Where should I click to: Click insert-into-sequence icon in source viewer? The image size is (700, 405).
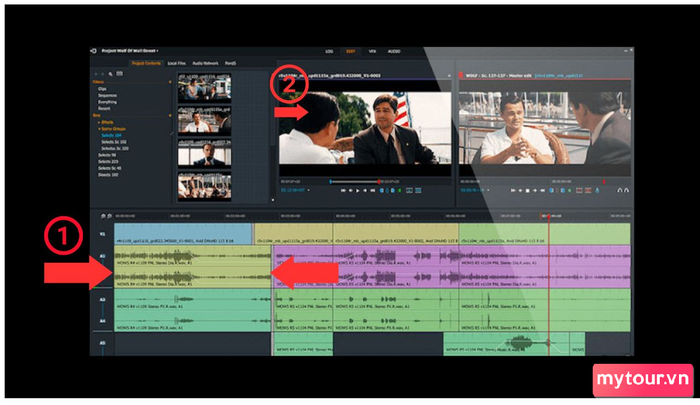click(409, 191)
